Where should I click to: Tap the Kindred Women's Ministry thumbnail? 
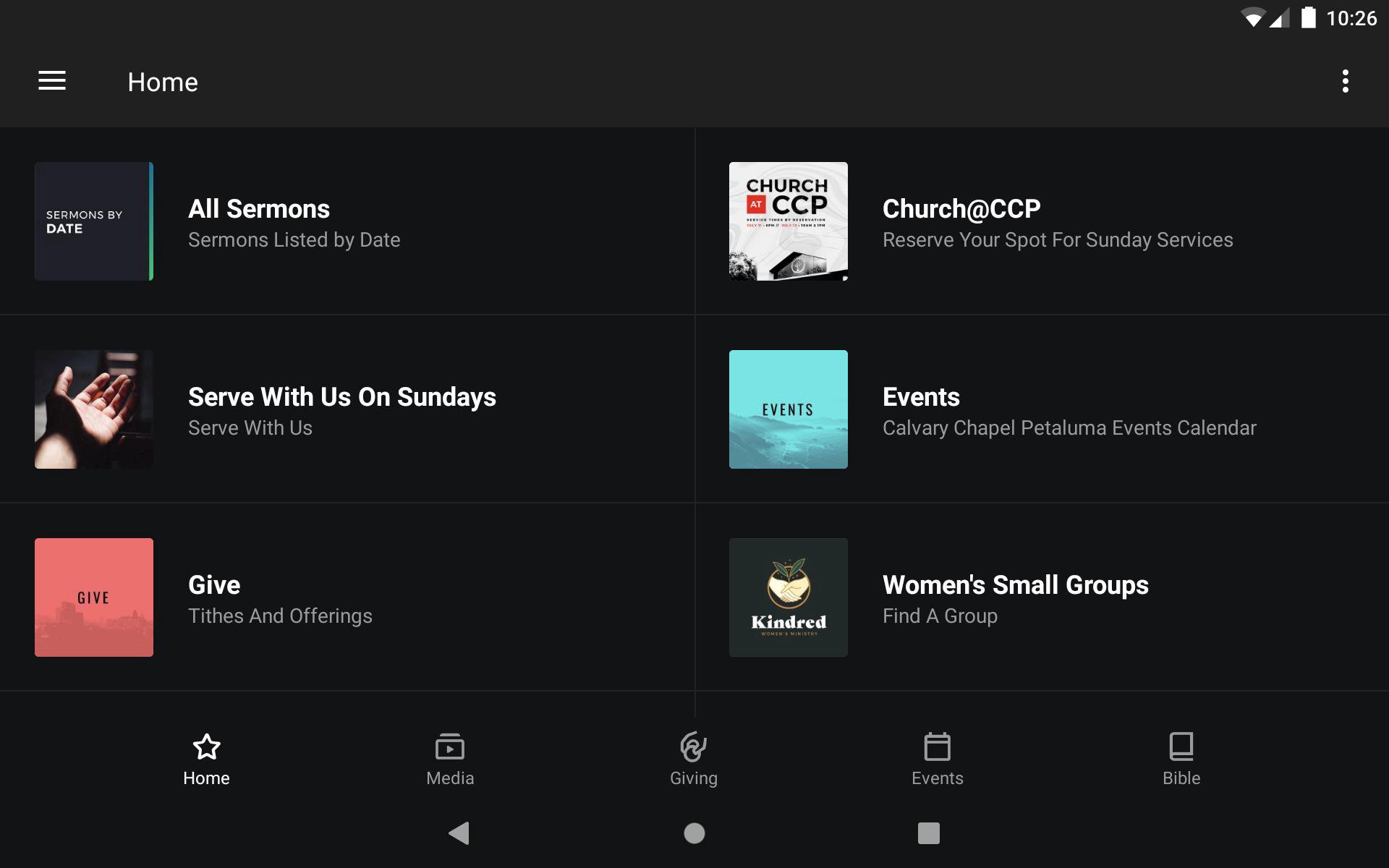788,597
